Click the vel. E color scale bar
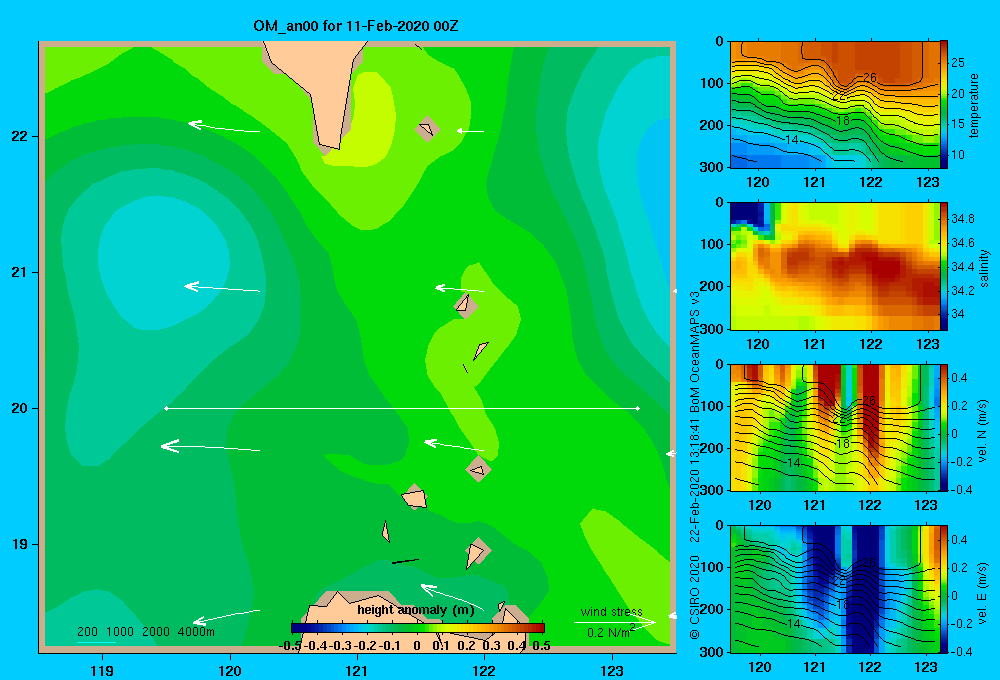 [x=944, y=589]
